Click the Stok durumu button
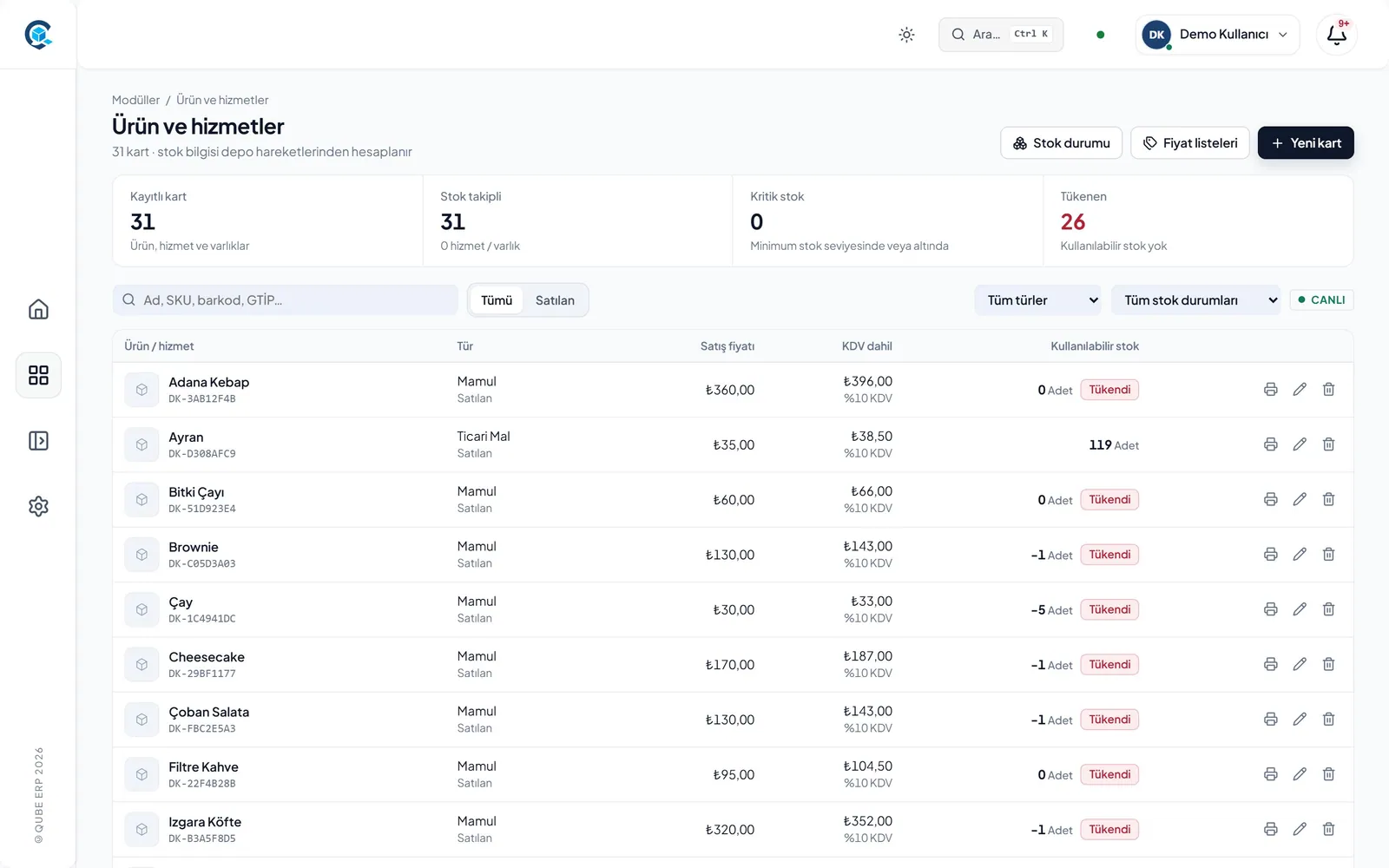 pos(1061,143)
